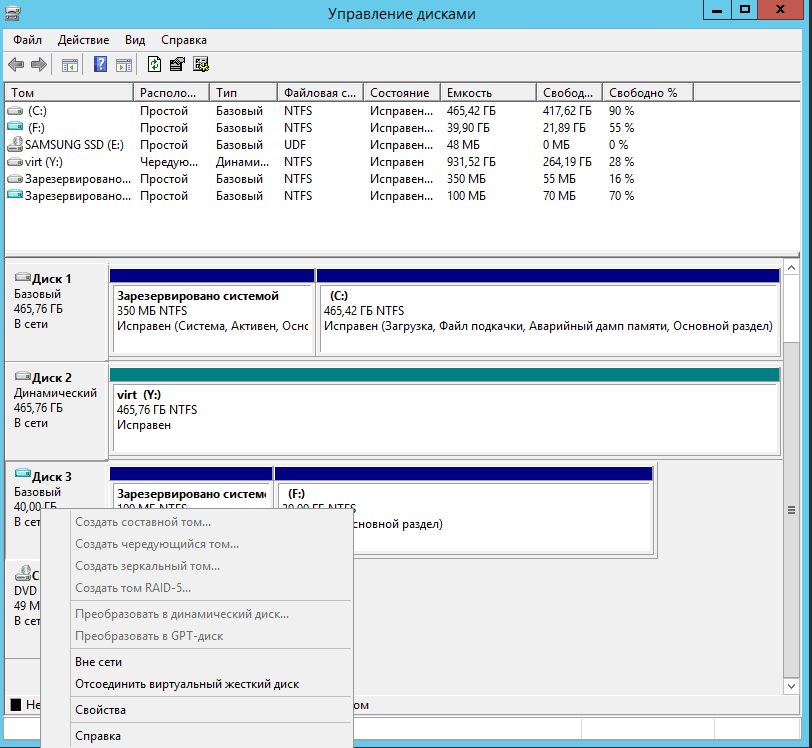Open the Вид menu
812x748 pixels.
click(135, 40)
